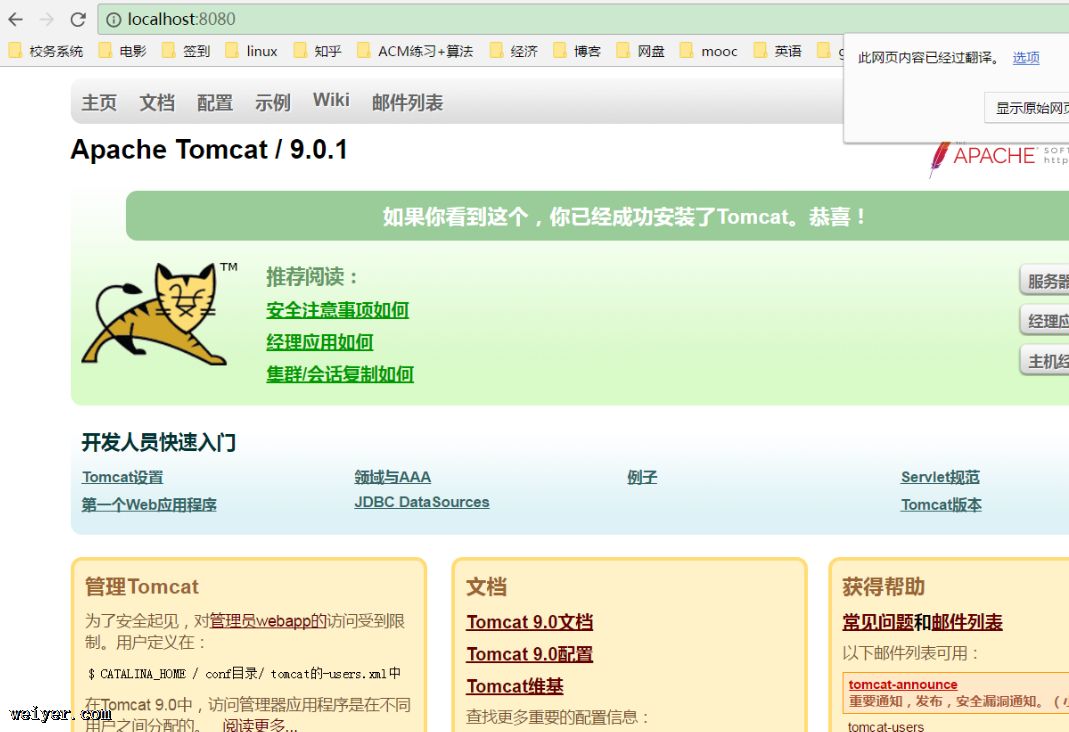Open the Tomcat 9.0配置 link
This screenshot has height=732, width=1069.
[530, 654]
